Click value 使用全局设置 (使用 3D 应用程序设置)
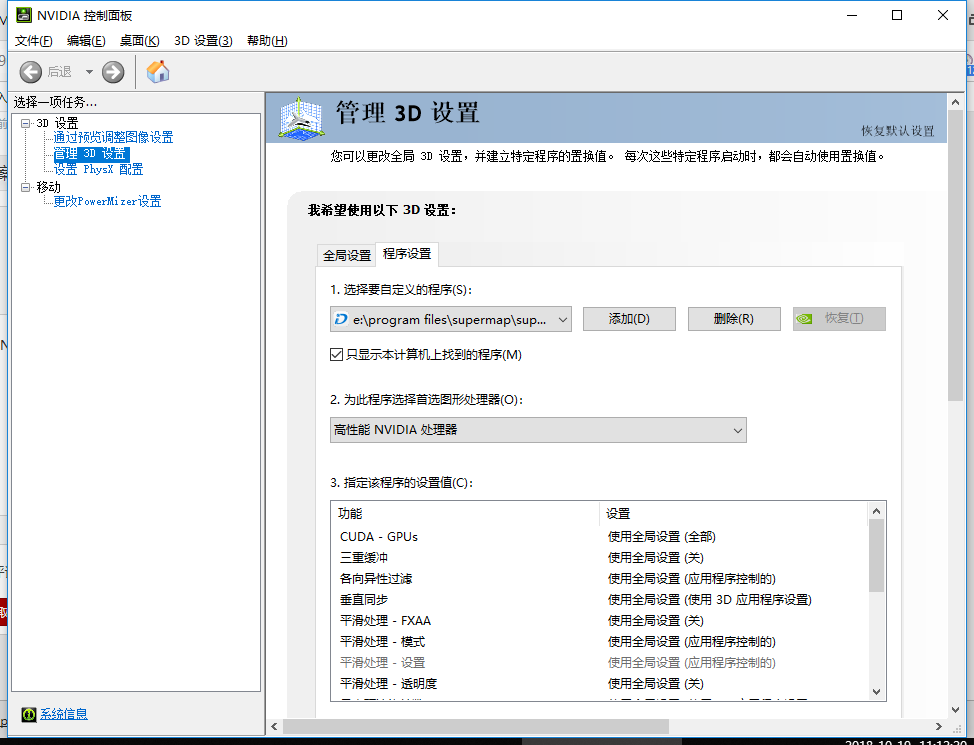 click(x=709, y=600)
